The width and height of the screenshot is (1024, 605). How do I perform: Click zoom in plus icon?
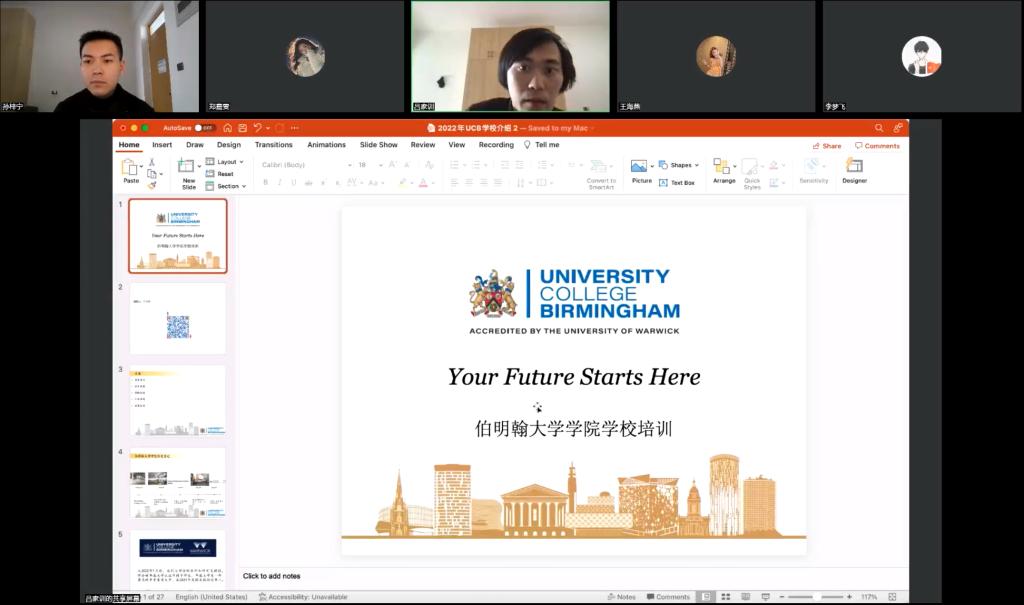[849, 597]
